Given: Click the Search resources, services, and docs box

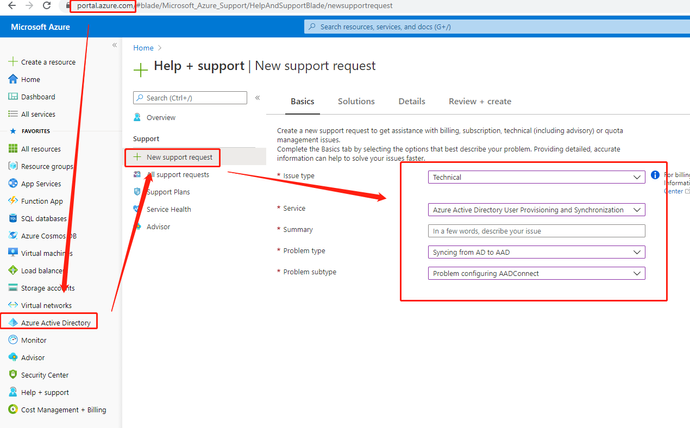Looking at the screenshot, I should tap(497, 27).
